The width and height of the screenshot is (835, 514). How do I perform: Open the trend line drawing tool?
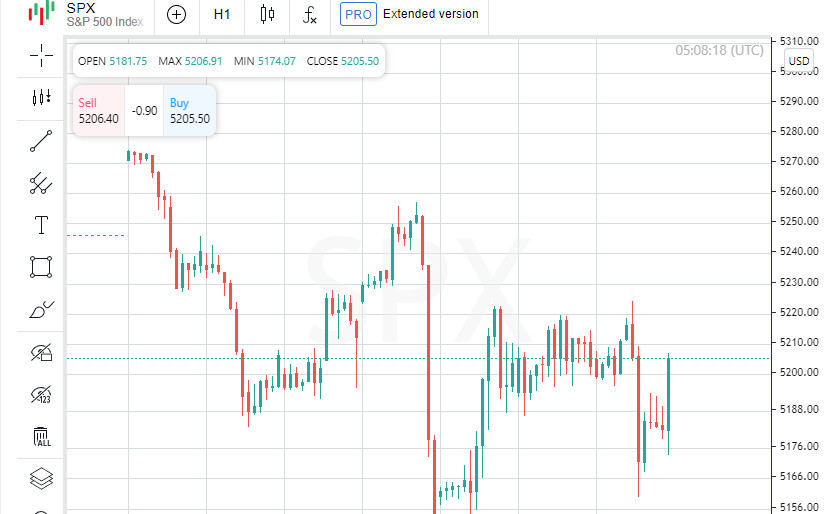41,141
